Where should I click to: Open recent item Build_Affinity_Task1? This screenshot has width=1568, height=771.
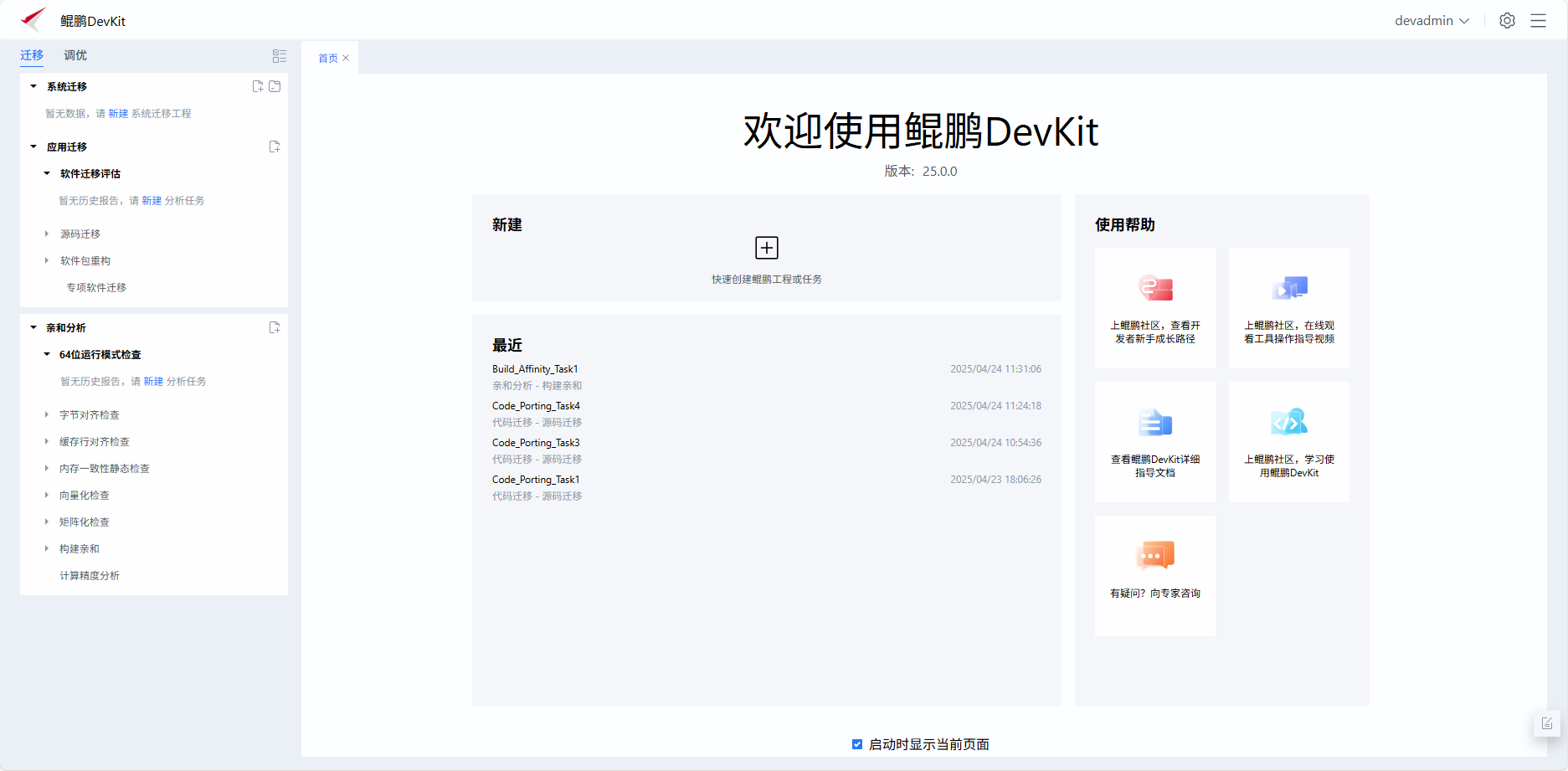[535, 369]
